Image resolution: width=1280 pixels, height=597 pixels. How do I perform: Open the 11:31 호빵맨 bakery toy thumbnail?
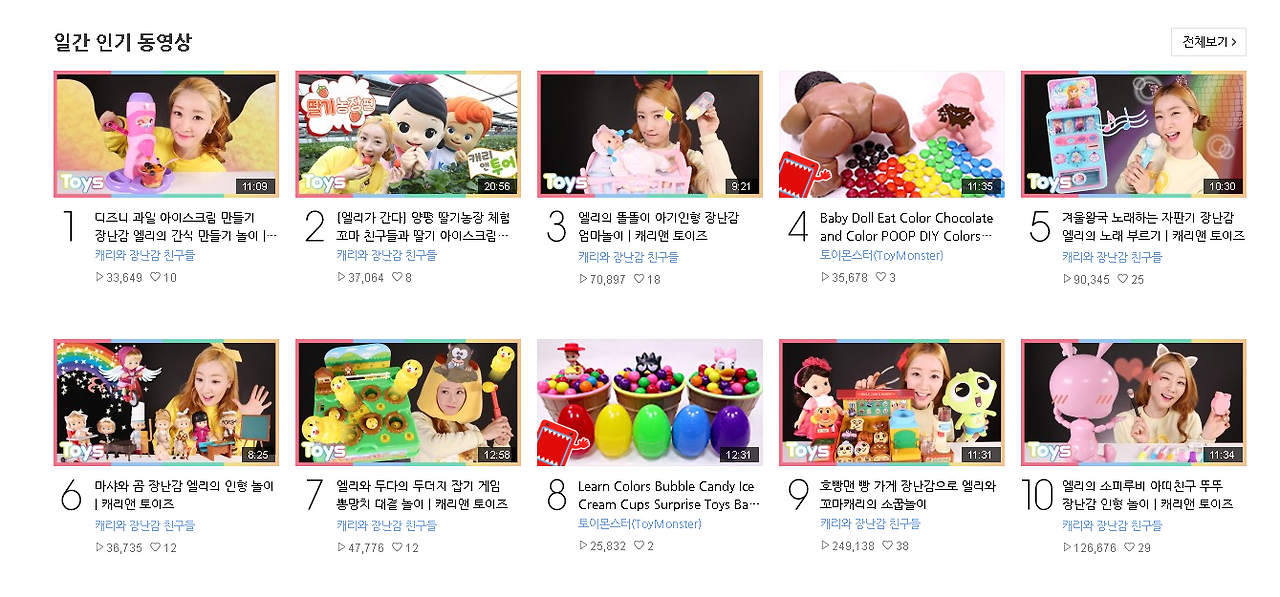tap(892, 402)
